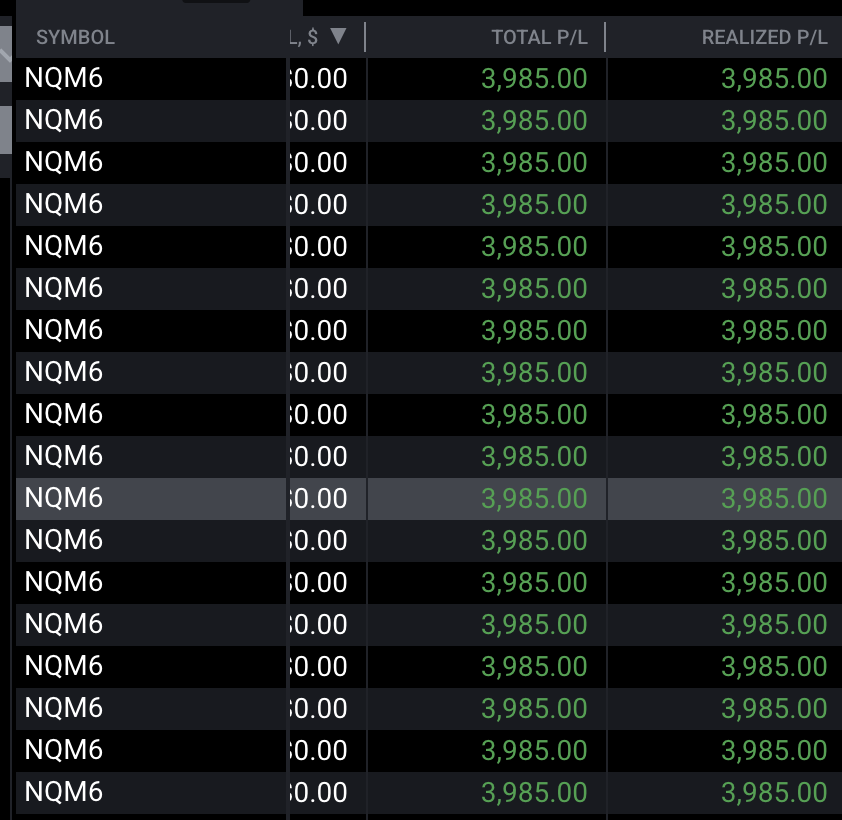Viewport: 842px width, 820px height.
Task: Click first row's TOTAL P/L value 3,985.00
Action: click(x=534, y=79)
